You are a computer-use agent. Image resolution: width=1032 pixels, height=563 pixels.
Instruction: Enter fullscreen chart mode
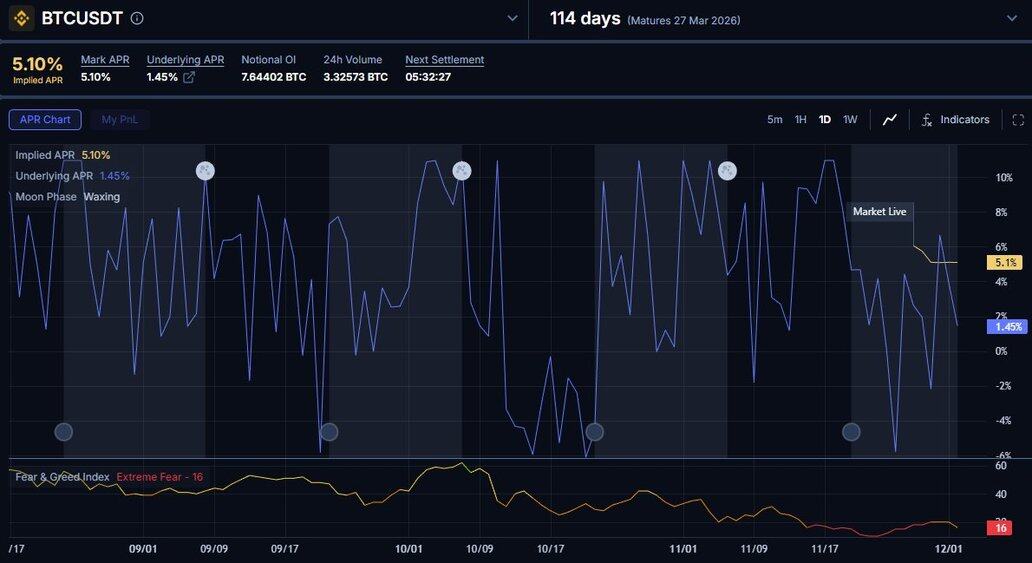(x=1018, y=120)
